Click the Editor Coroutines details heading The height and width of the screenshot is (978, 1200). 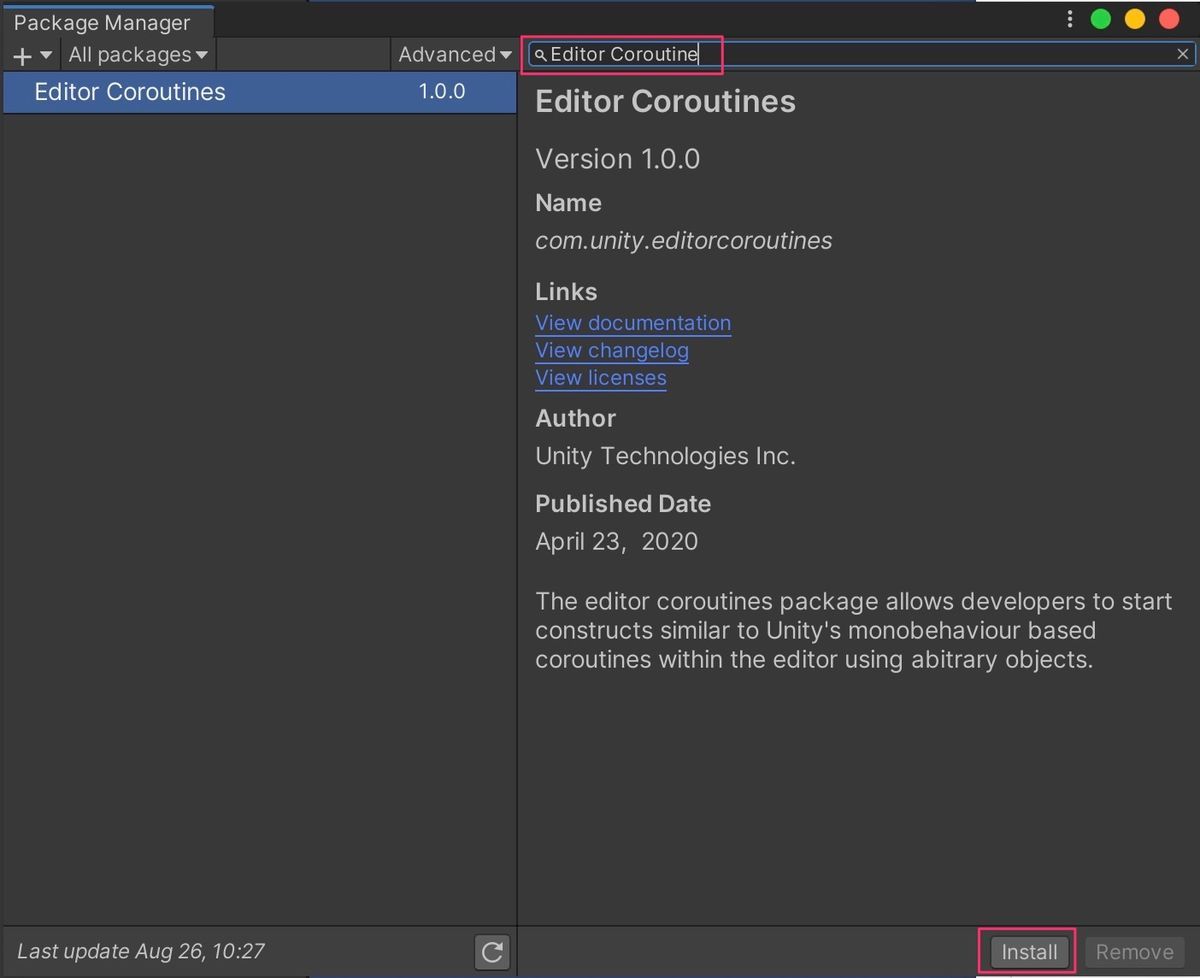(666, 102)
